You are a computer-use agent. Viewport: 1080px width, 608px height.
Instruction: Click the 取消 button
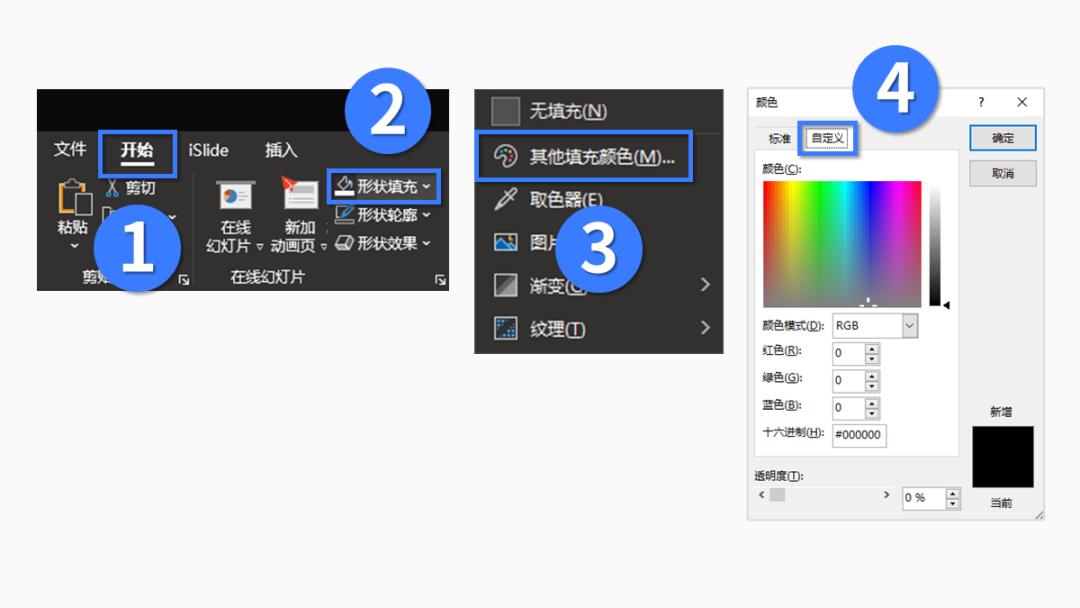pyautogui.click(x=1001, y=172)
